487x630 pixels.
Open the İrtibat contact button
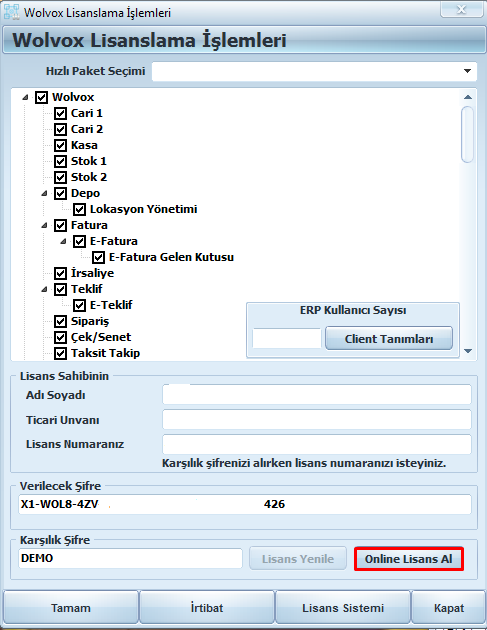point(207,608)
